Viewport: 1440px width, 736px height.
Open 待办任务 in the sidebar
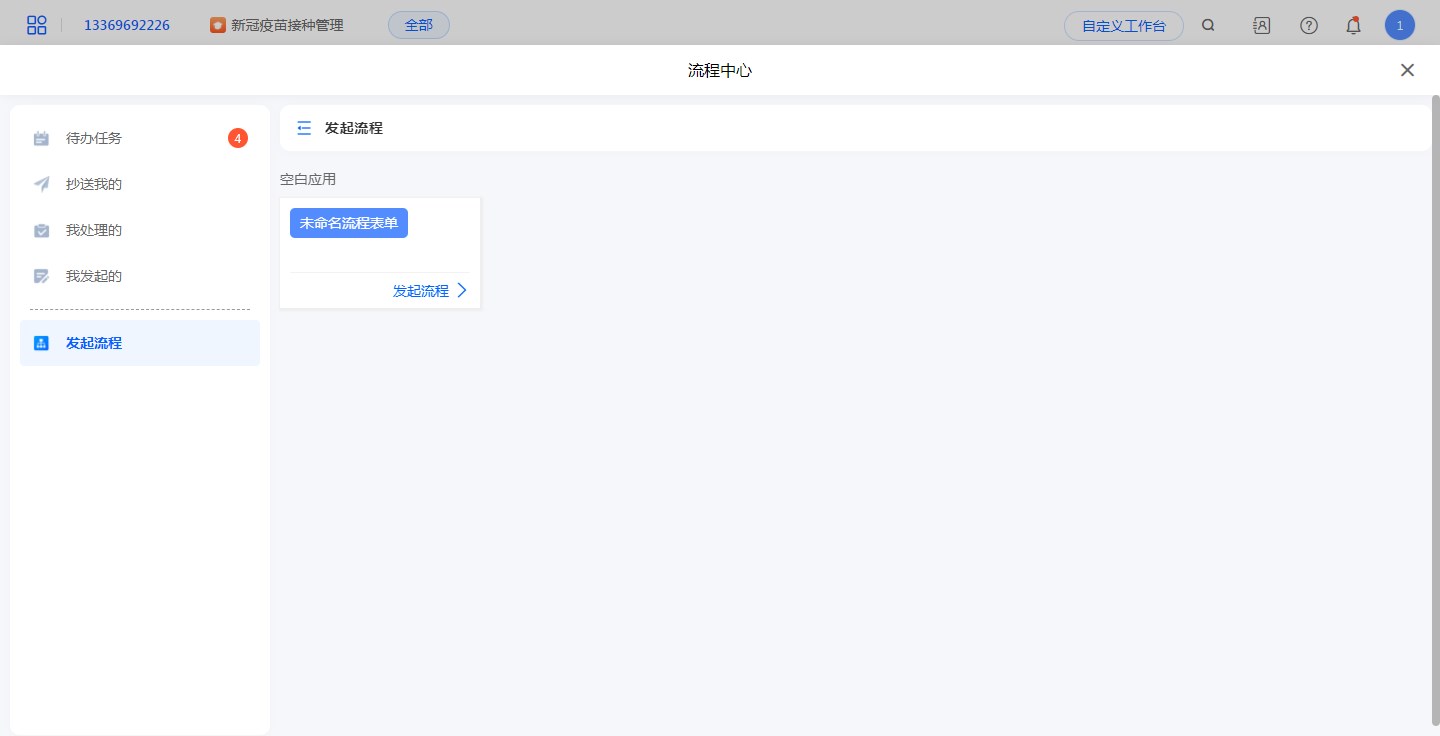click(94, 138)
